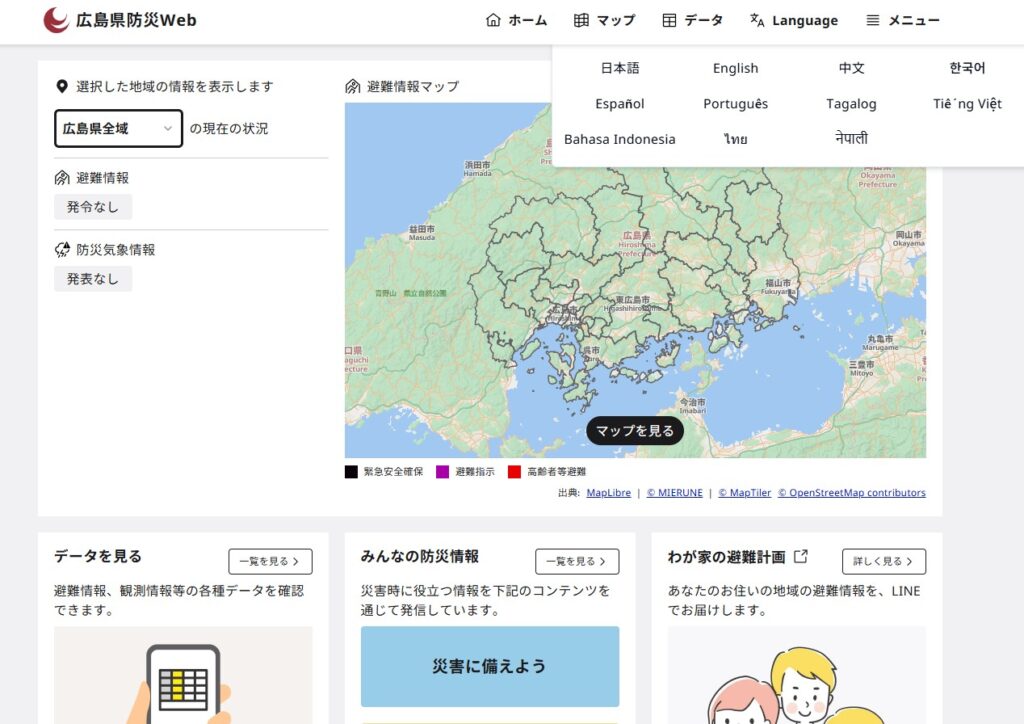The width and height of the screenshot is (1024, 724).
Task: Switch language to Tiếng Việt
Action: click(967, 104)
